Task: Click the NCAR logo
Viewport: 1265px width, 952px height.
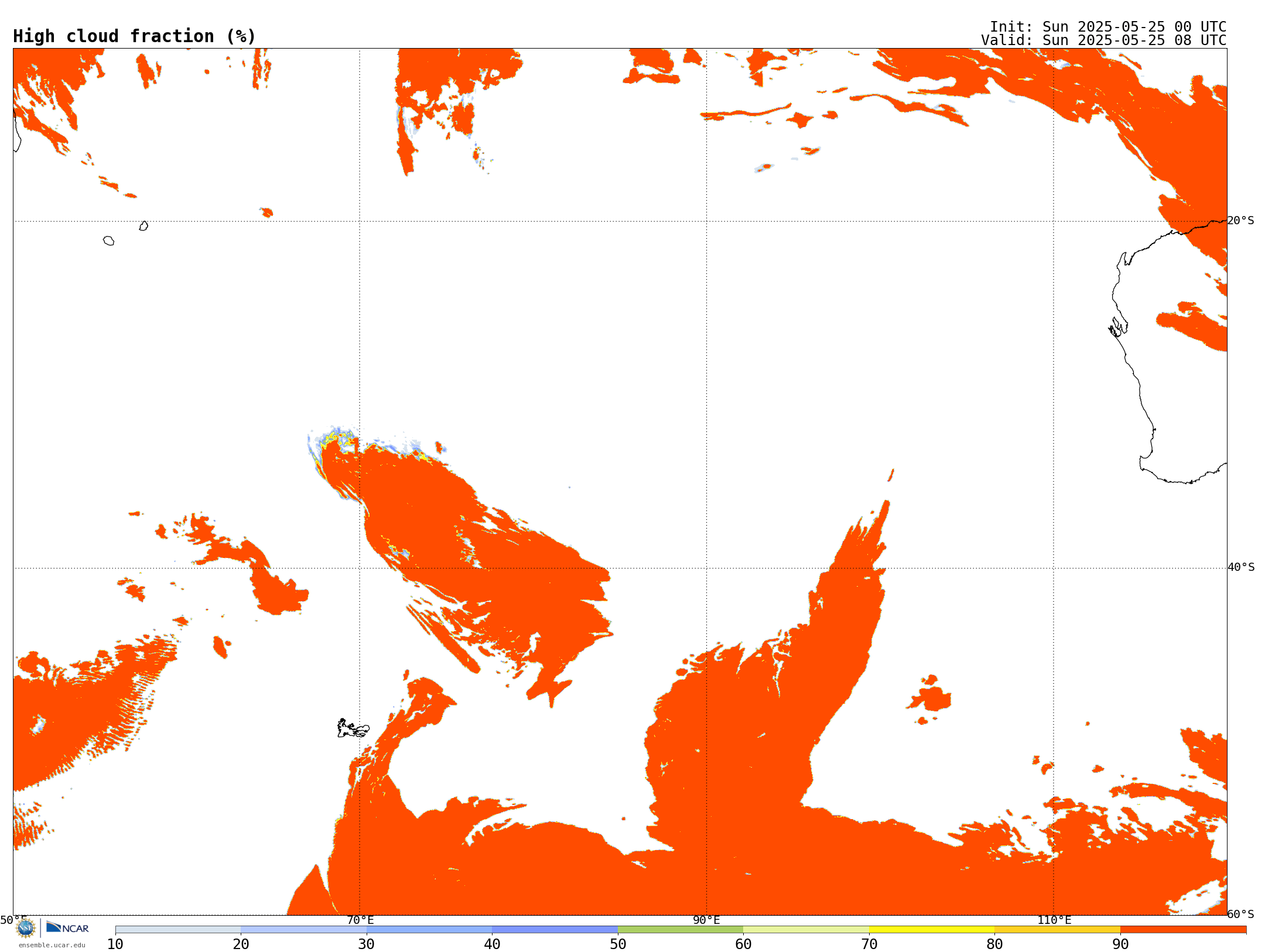Action: point(67,927)
